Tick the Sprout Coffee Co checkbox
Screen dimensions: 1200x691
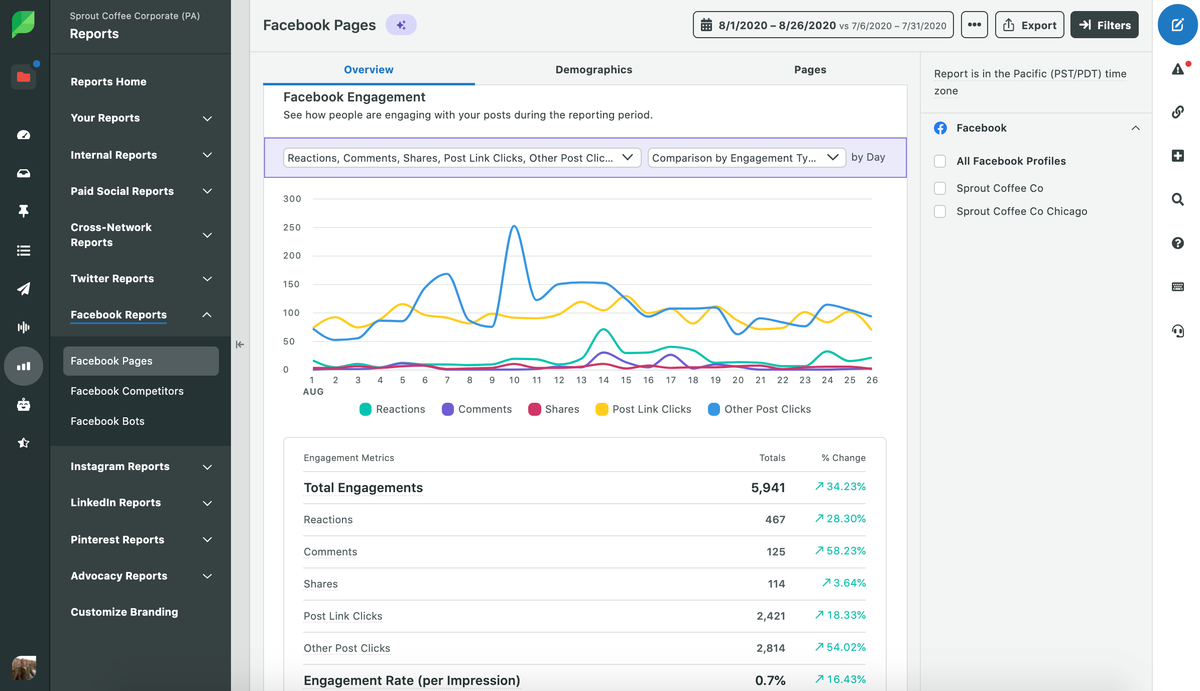(x=940, y=188)
